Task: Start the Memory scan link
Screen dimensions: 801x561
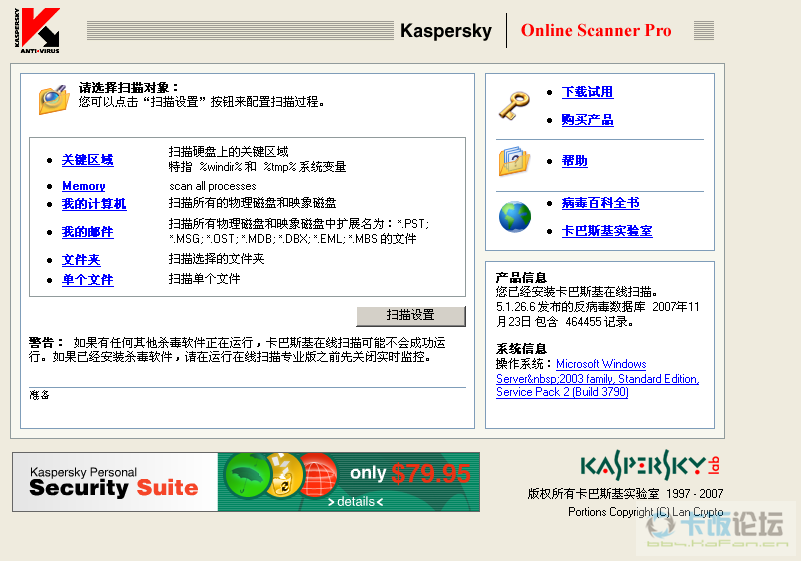Action: tap(84, 186)
